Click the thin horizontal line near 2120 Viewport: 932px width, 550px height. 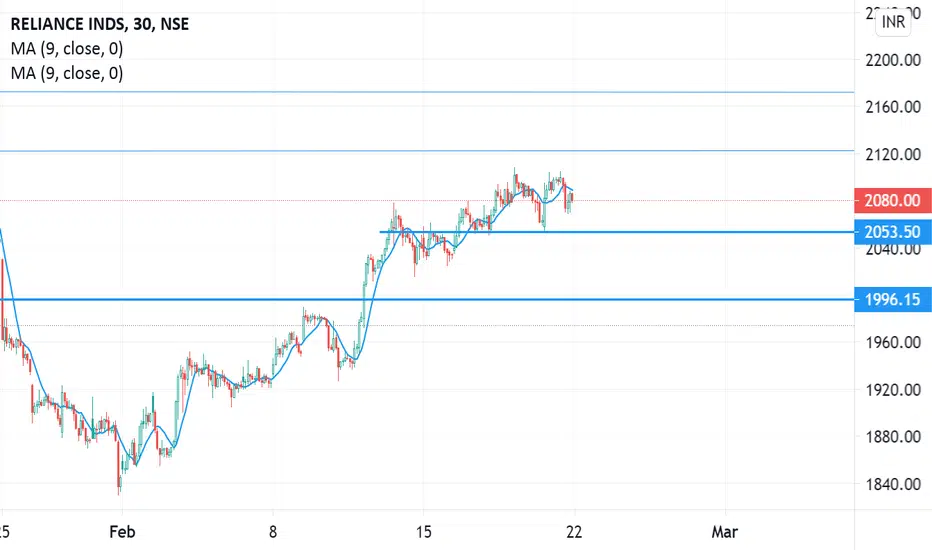click(x=427, y=151)
